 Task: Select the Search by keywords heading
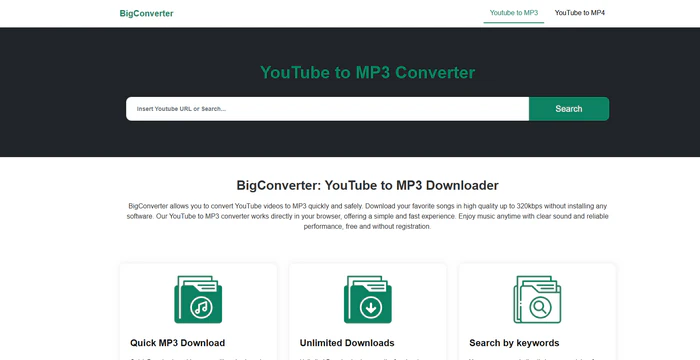click(x=514, y=343)
